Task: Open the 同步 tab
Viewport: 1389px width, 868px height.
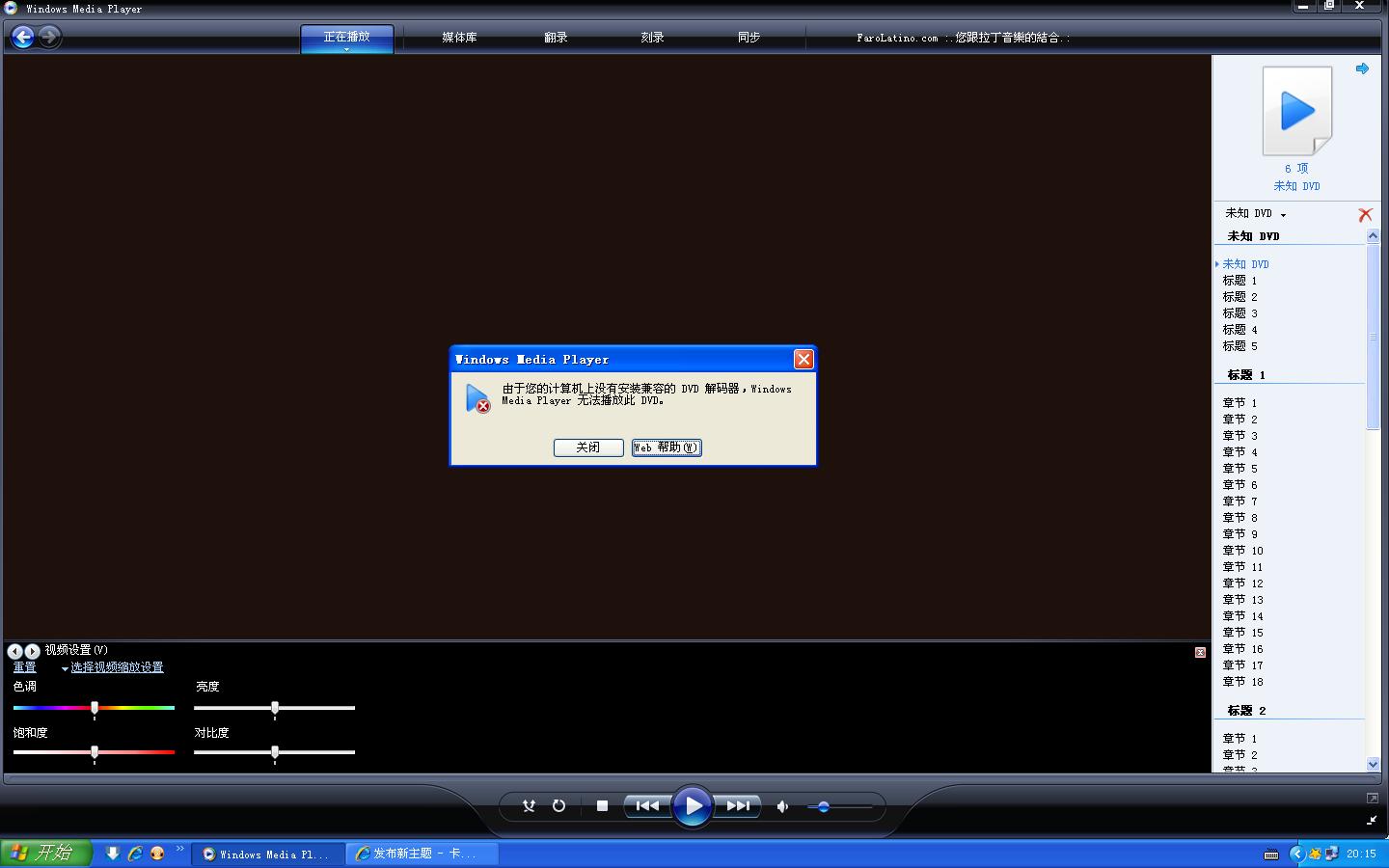Action: click(x=749, y=38)
